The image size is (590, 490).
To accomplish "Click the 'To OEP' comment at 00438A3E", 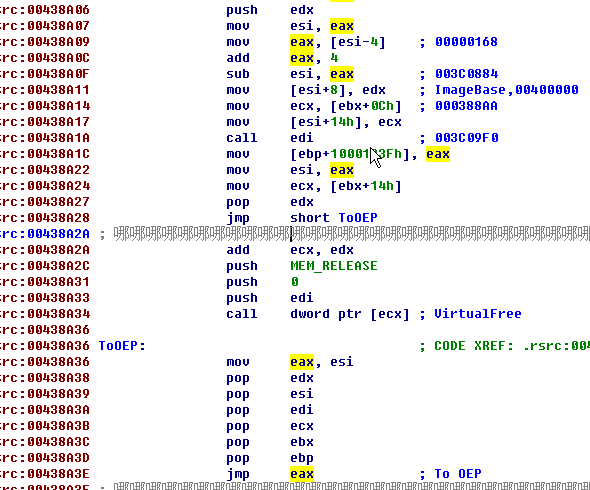I will 458,474.
